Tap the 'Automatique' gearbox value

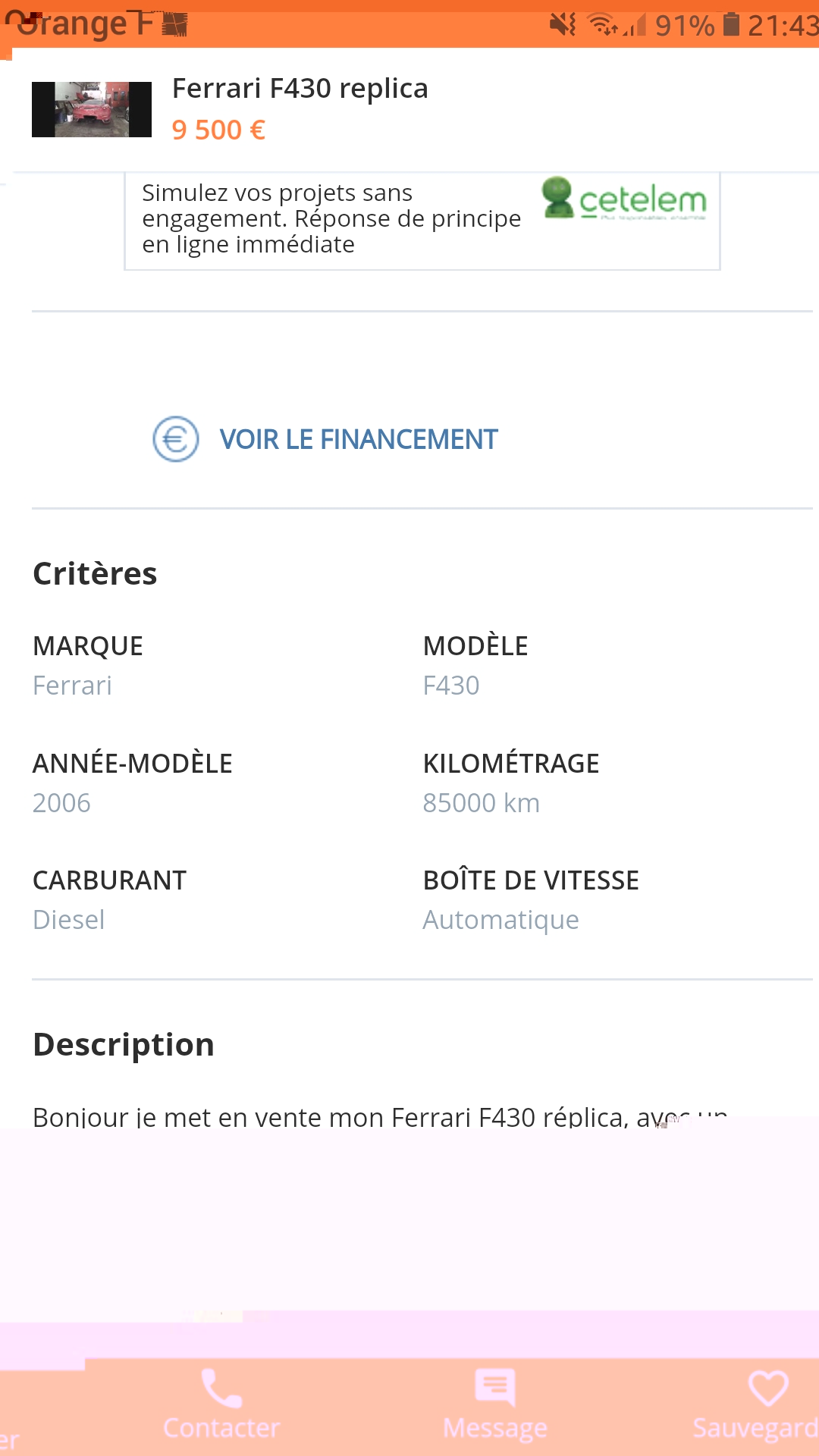[500, 920]
